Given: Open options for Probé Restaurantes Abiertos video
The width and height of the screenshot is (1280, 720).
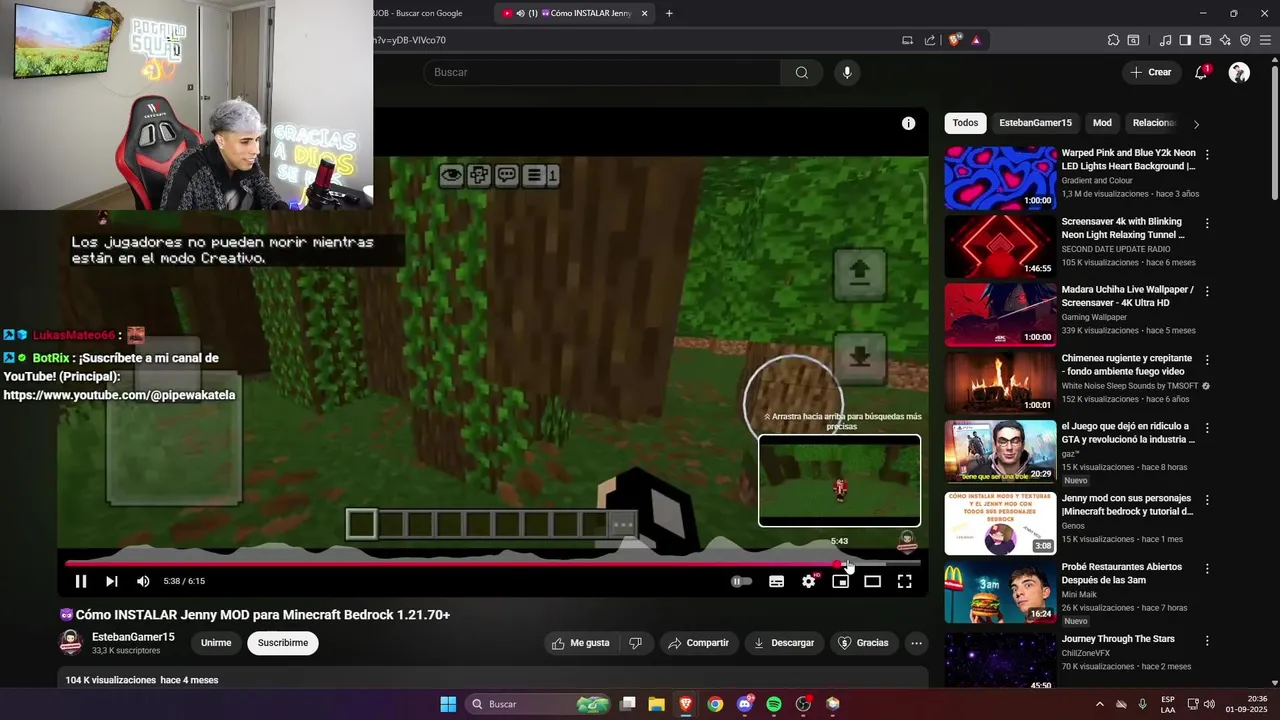Looking at the screenshot, I should (1207, 568).
